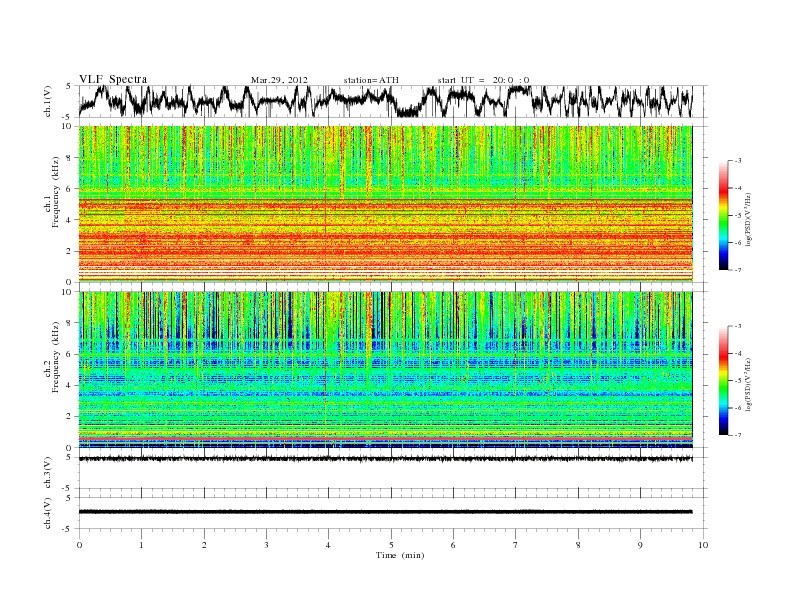Click the ch.2 spectrogram color scale bar
792x612 pixels.
pos(724,380)
